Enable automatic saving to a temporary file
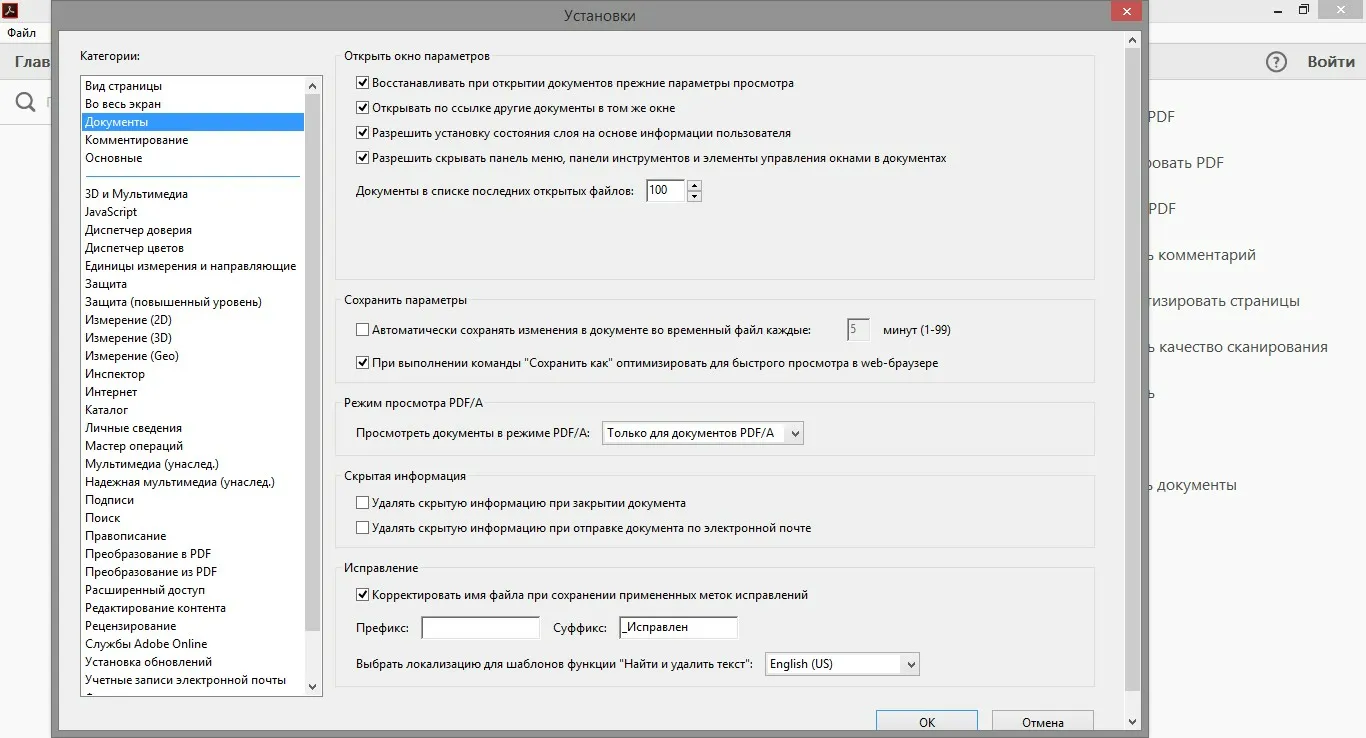This screenshot has height=738, width=1366. click(363, 329)
